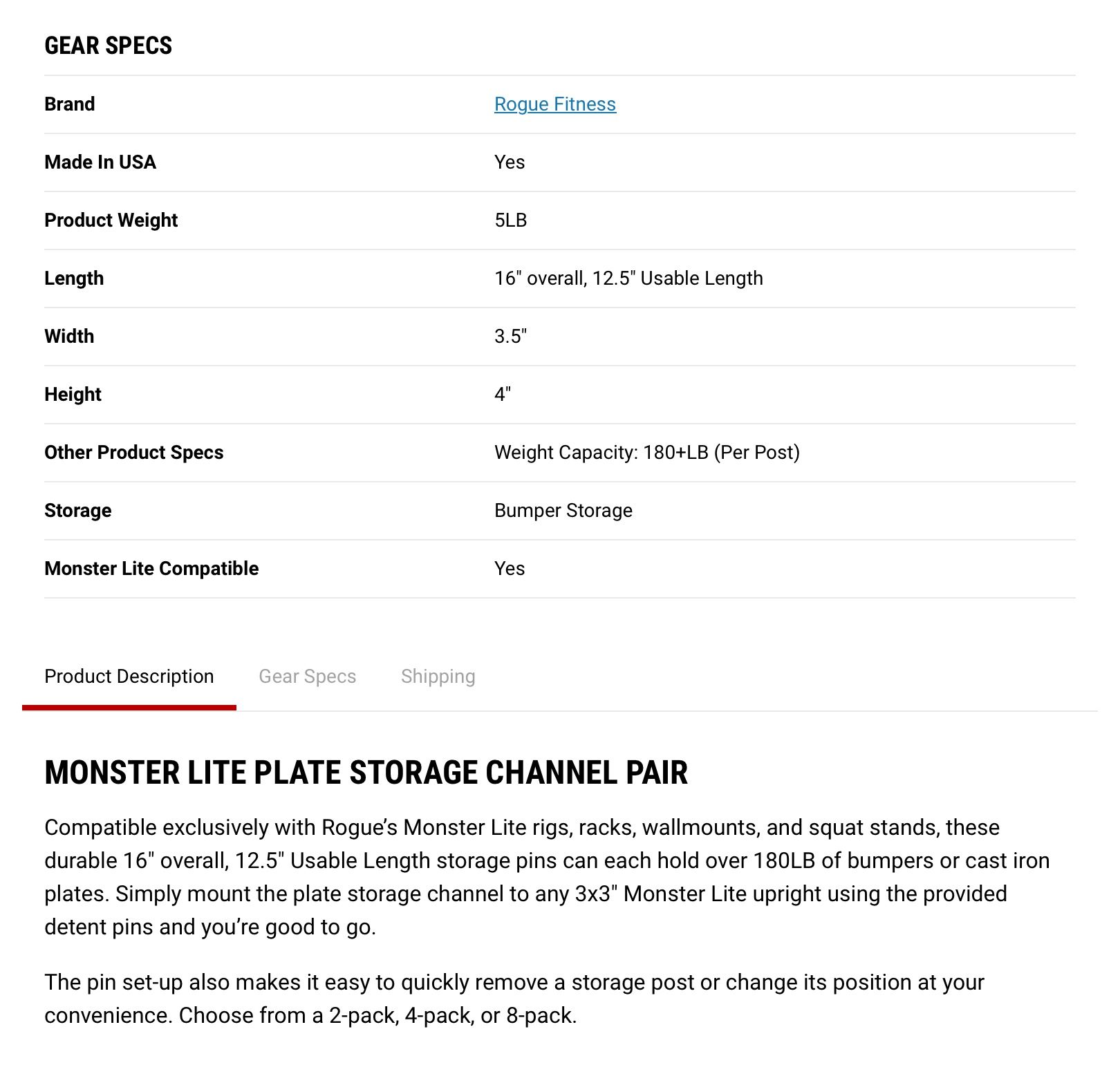Click the 3.5" width value
Screen dimensions: 1120x1065
[x=511, y=337]
